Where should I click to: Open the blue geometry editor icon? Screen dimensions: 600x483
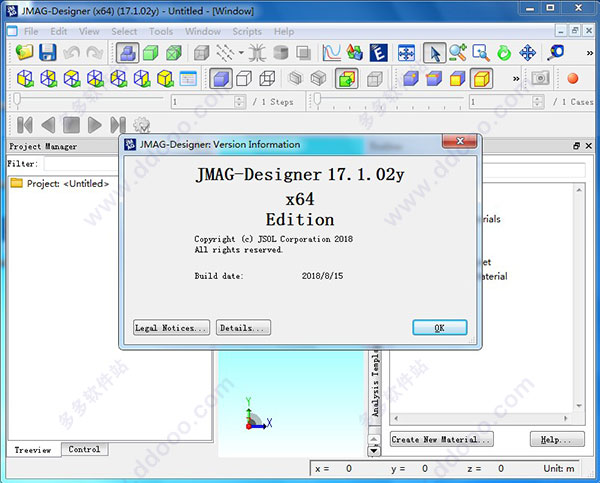click(127, 53)
